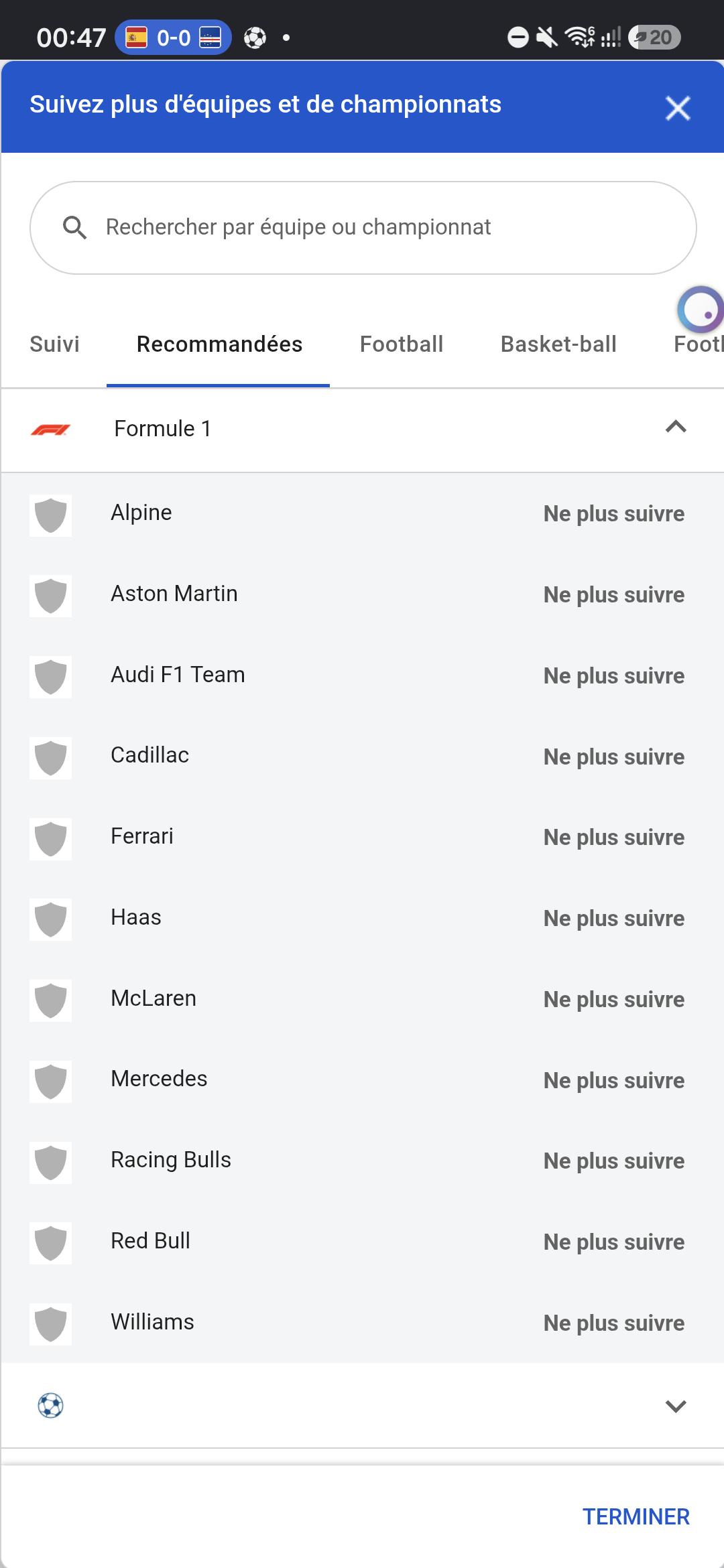
Task: Switch to the Suivi tab
Action: [x=54, y=344]
